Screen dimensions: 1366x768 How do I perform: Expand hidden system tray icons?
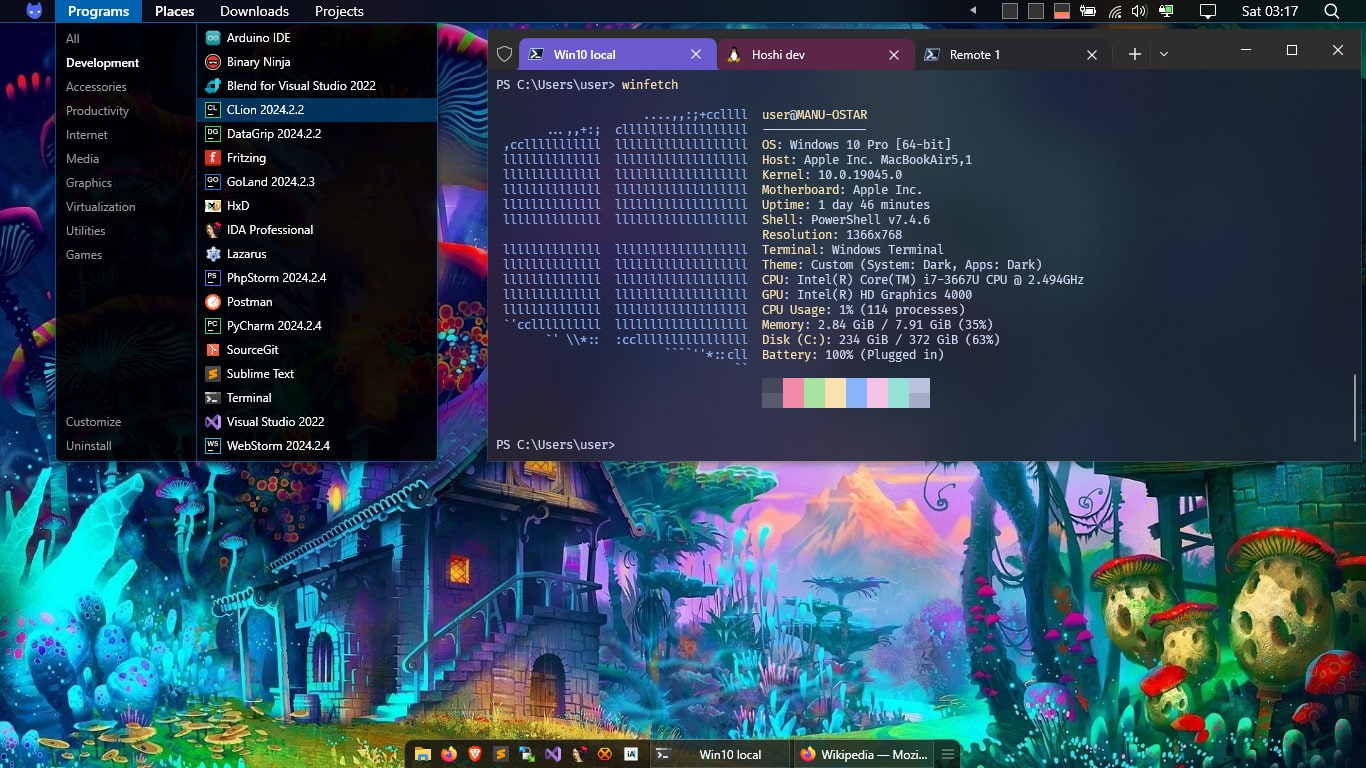[972, 11]
